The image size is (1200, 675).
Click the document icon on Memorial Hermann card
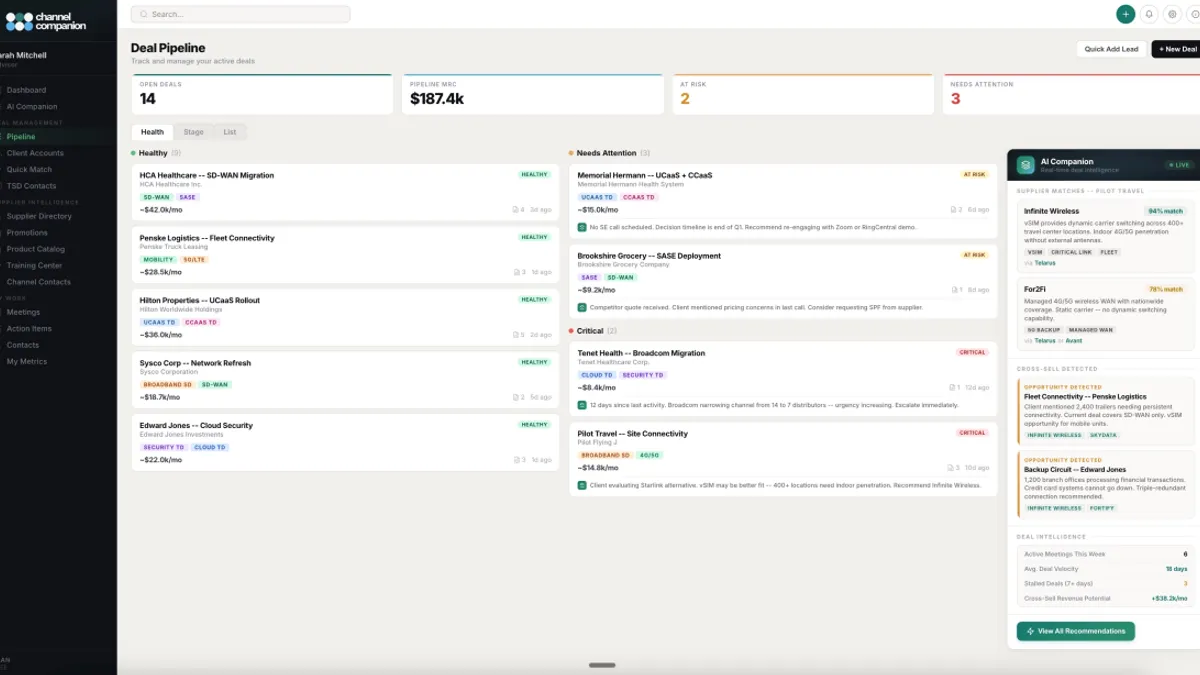(953, 207)
